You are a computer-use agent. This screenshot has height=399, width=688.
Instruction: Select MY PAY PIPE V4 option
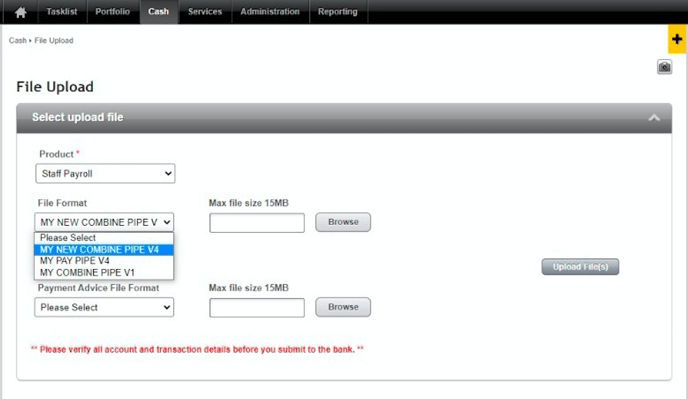(x=104, y=261)
